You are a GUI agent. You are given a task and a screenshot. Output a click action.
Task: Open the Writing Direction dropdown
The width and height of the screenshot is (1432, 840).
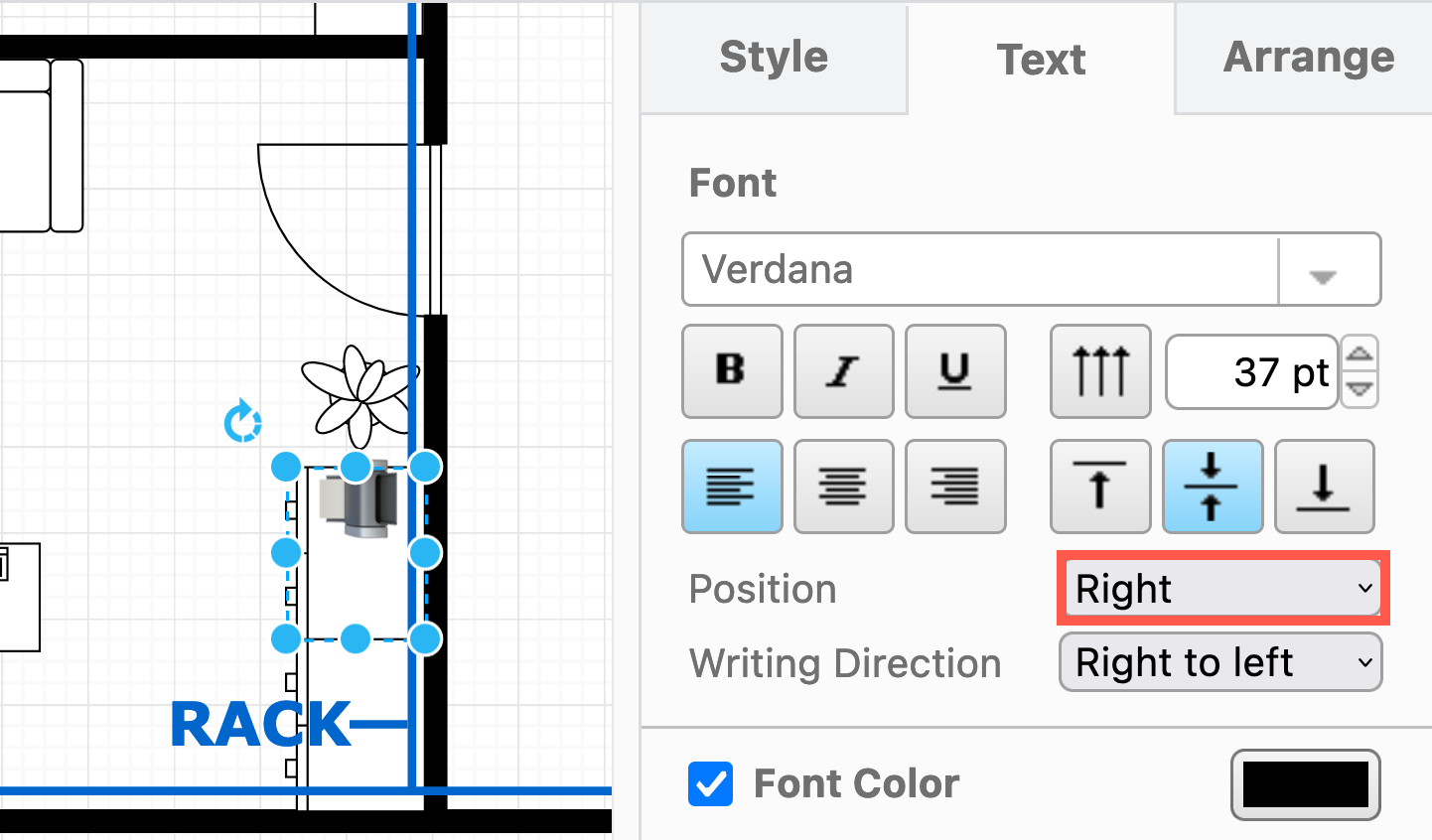[x=1219, y=661]
